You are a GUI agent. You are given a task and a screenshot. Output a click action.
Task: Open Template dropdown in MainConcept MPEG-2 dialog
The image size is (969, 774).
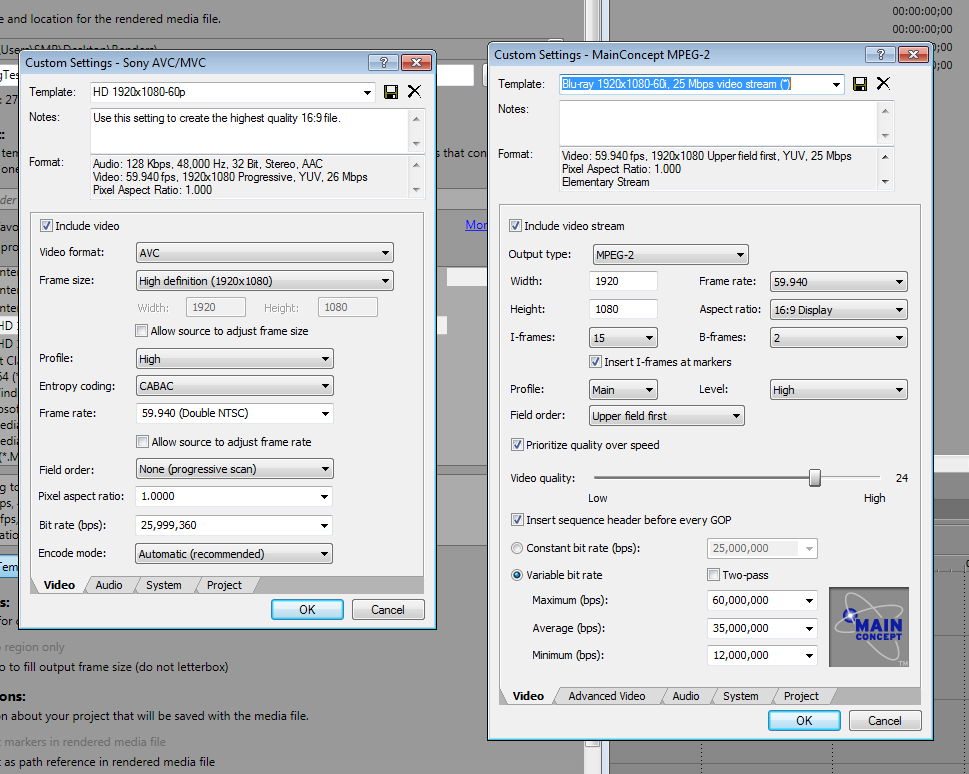[x=702, y=84]
